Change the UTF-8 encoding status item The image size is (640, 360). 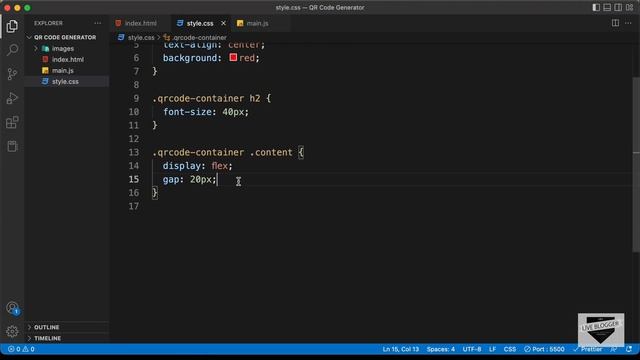471,349
